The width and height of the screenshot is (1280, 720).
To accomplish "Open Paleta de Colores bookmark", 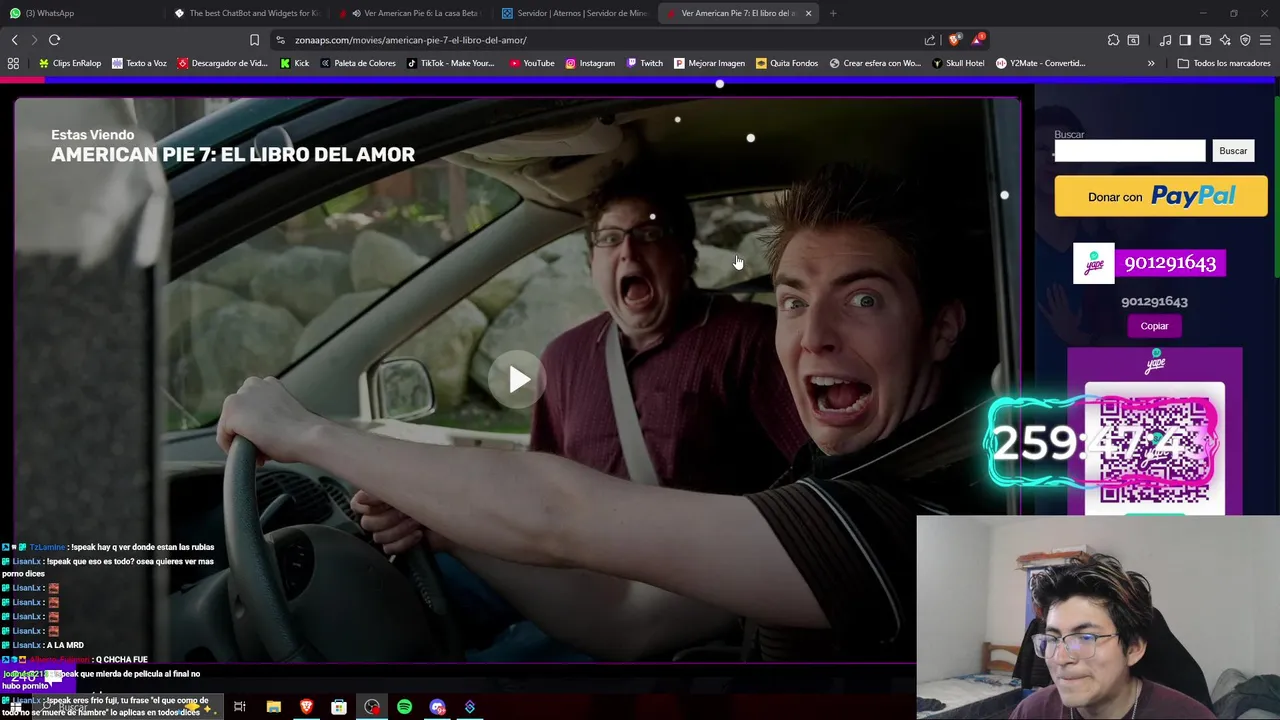I will pos(358,63).
